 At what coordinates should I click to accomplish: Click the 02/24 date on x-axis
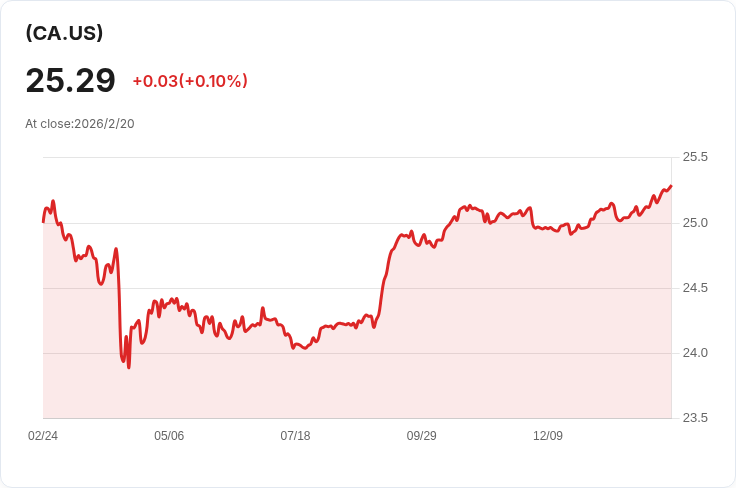pyautogui.click(x=43, y=436)
